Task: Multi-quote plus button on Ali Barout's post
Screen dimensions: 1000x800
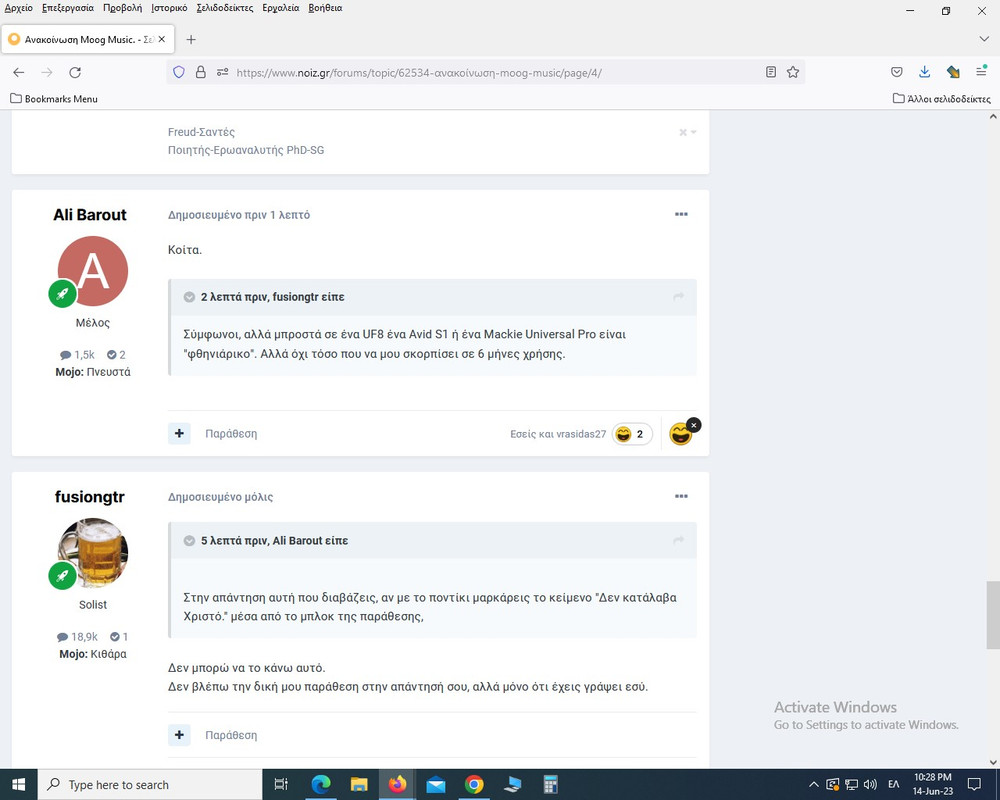Action: 179,434
